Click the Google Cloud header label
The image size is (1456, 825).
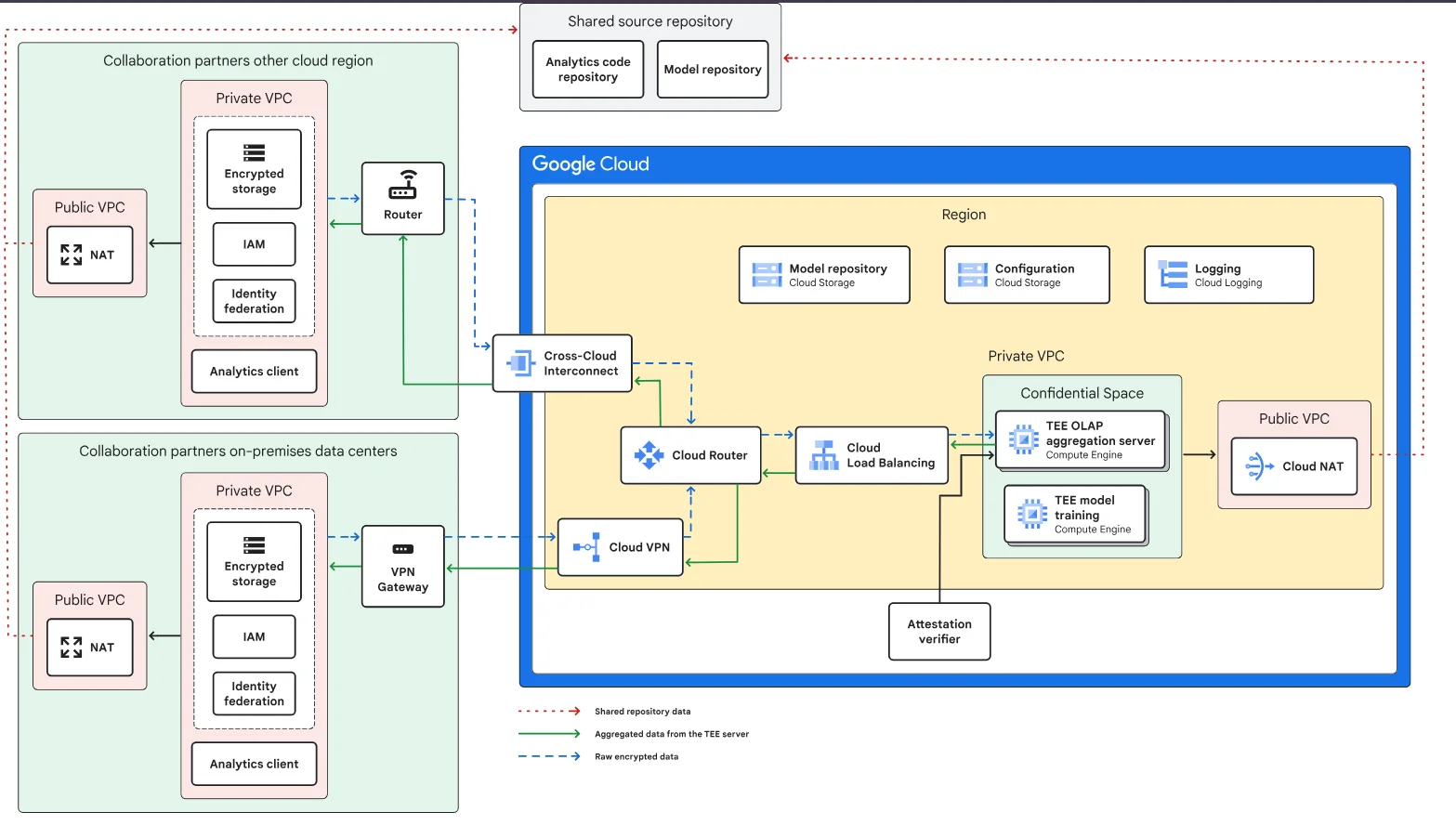591,164
